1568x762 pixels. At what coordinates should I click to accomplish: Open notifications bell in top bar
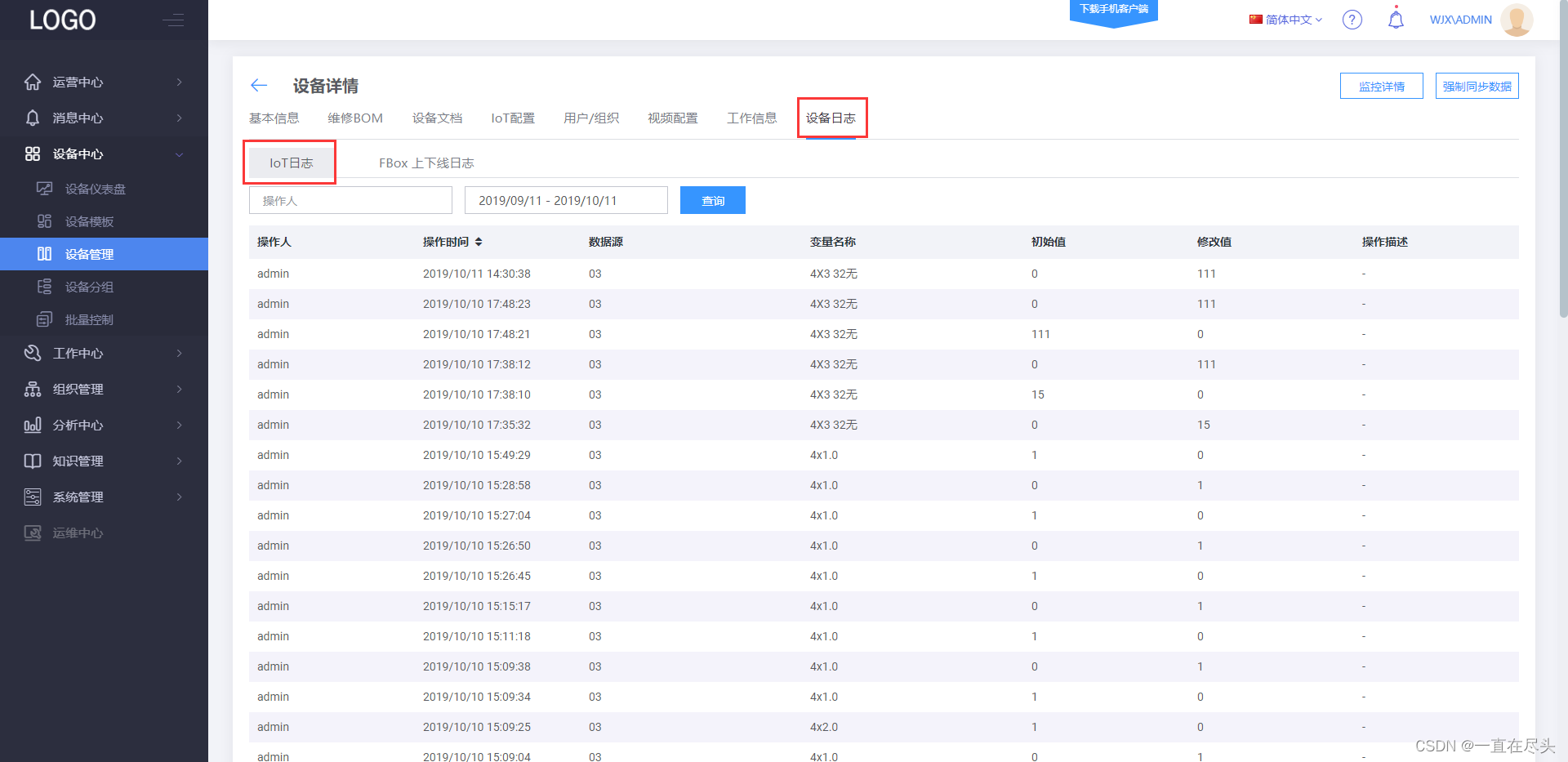coord(1396,19)
